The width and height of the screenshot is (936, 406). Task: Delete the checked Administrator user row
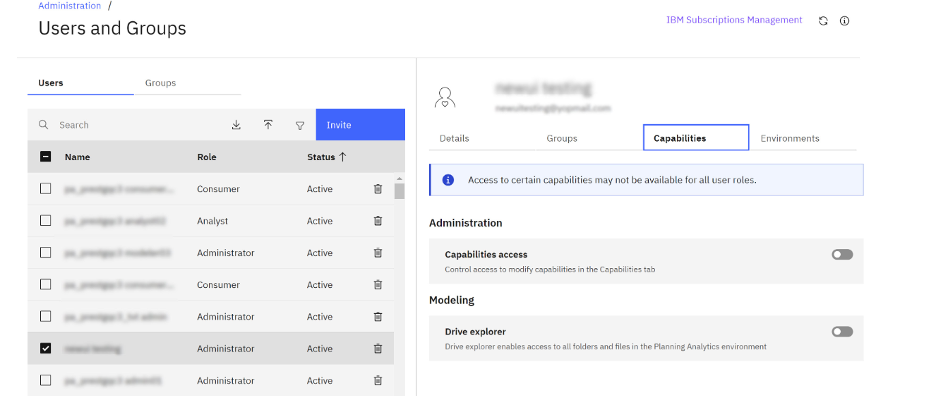click(378, 349)
